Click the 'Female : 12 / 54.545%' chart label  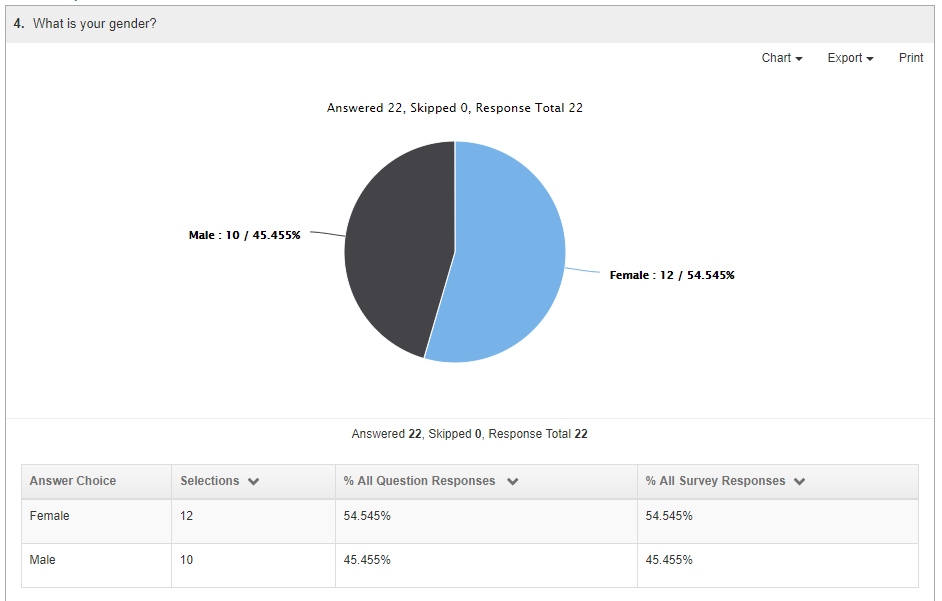coord(672,275)
